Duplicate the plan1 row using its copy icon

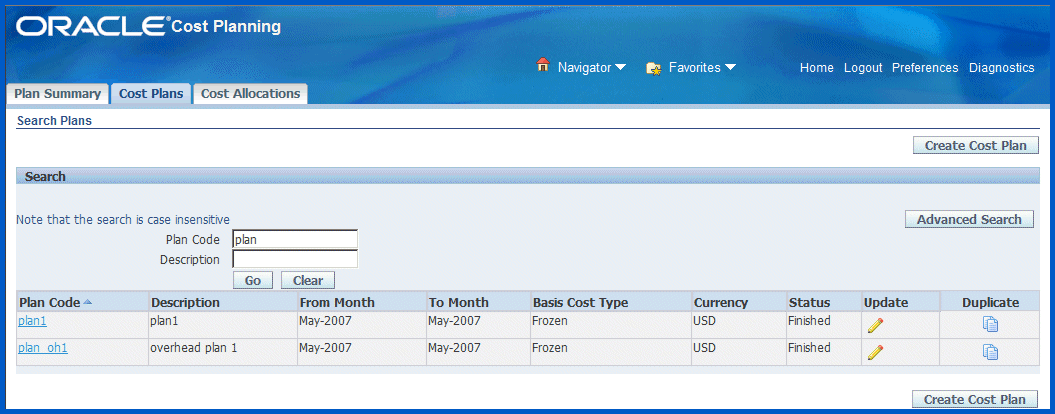pos(990,325)
